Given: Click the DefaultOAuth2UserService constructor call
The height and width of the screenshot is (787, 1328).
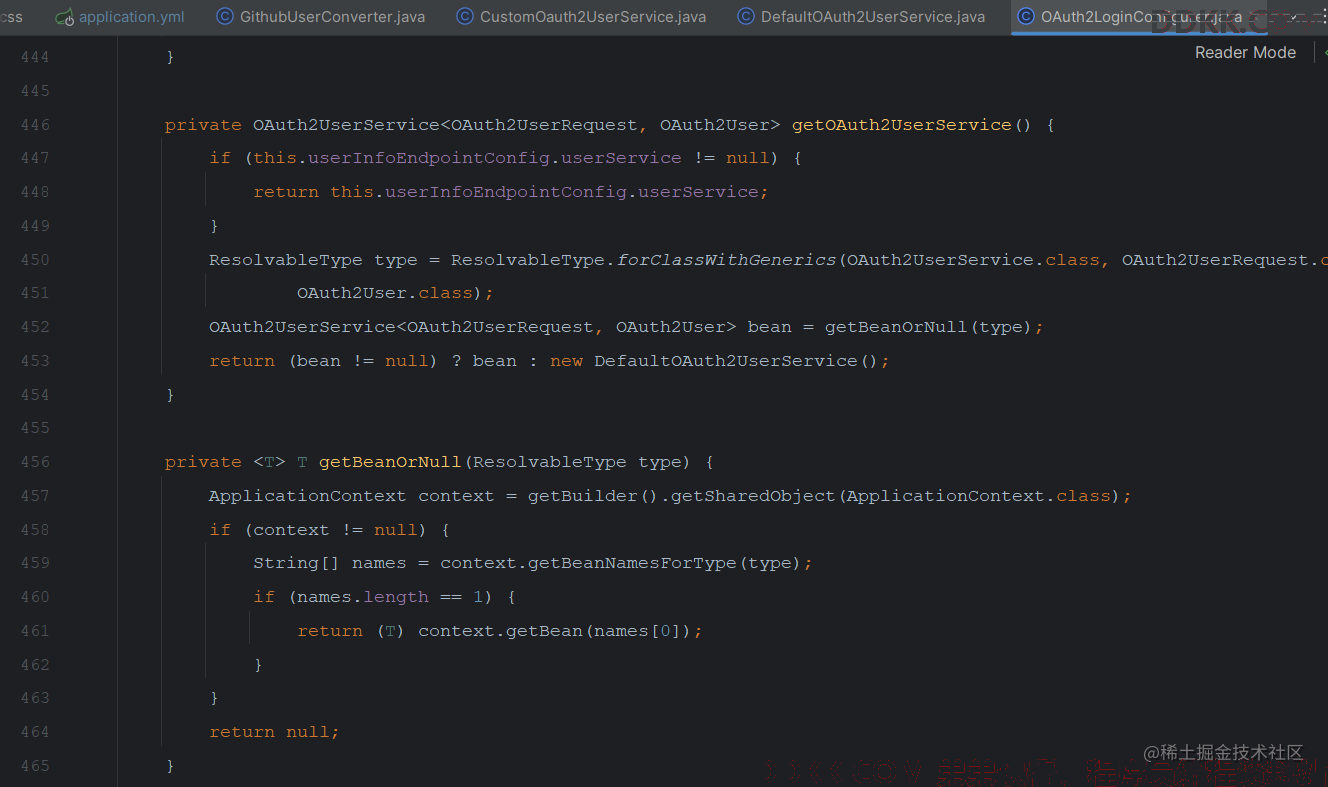Looking at the screenshot, I should (x=725, y=361).
